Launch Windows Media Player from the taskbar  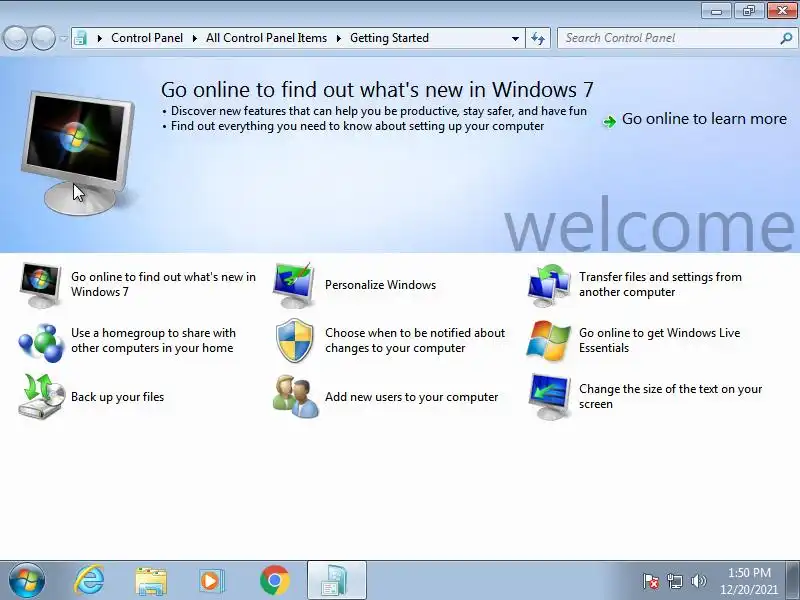pyautogui.click(x=211, y=581)
